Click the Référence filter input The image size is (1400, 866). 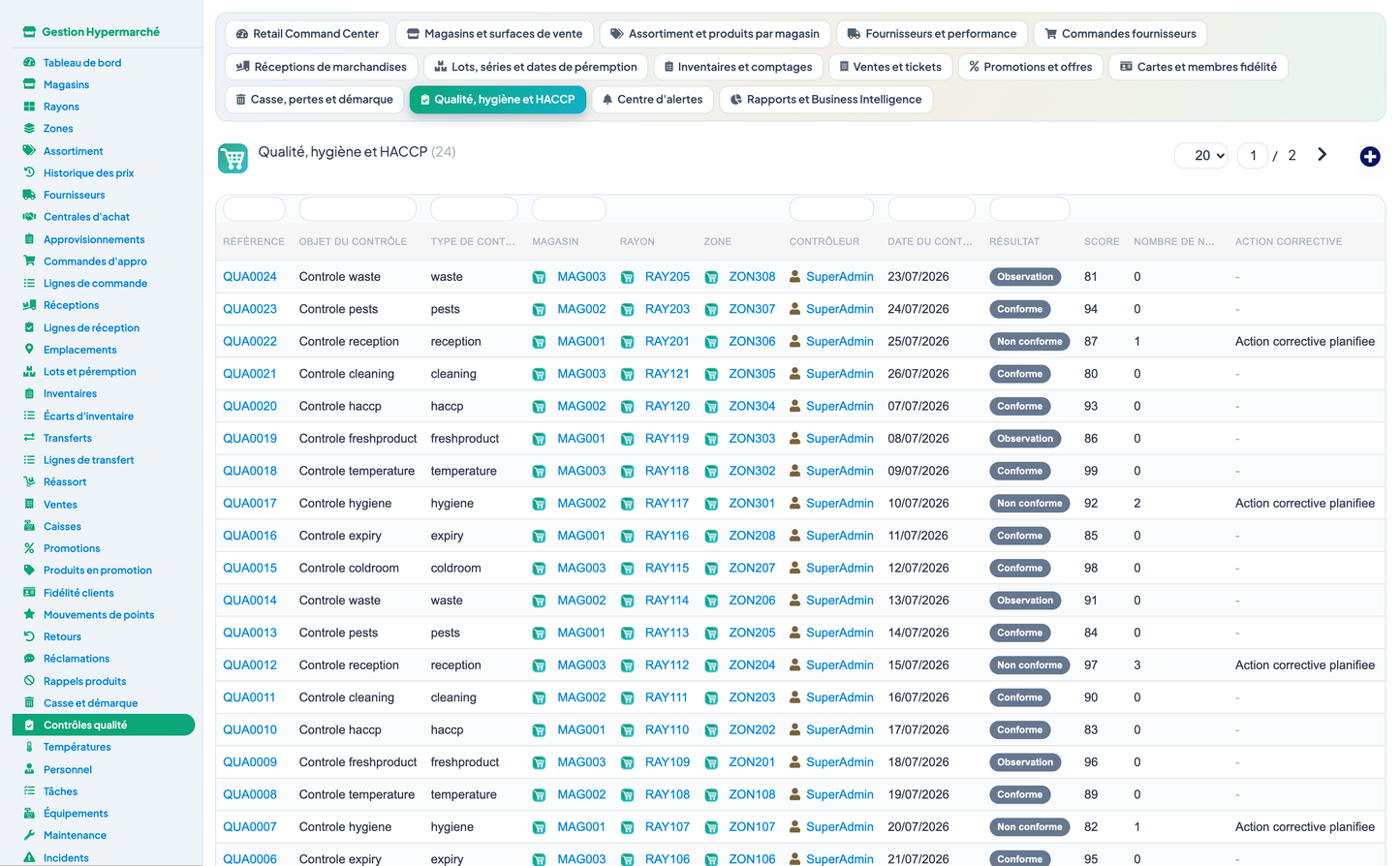pyautogui.click(x=254, y=209)
